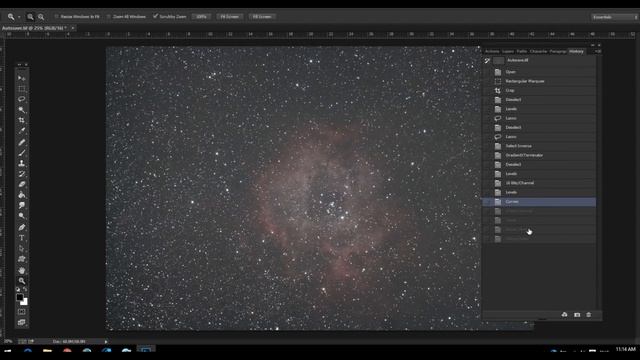Select the Quick Selection tool
This screenshot has width=640, height=360.
(x=22, y=109)
